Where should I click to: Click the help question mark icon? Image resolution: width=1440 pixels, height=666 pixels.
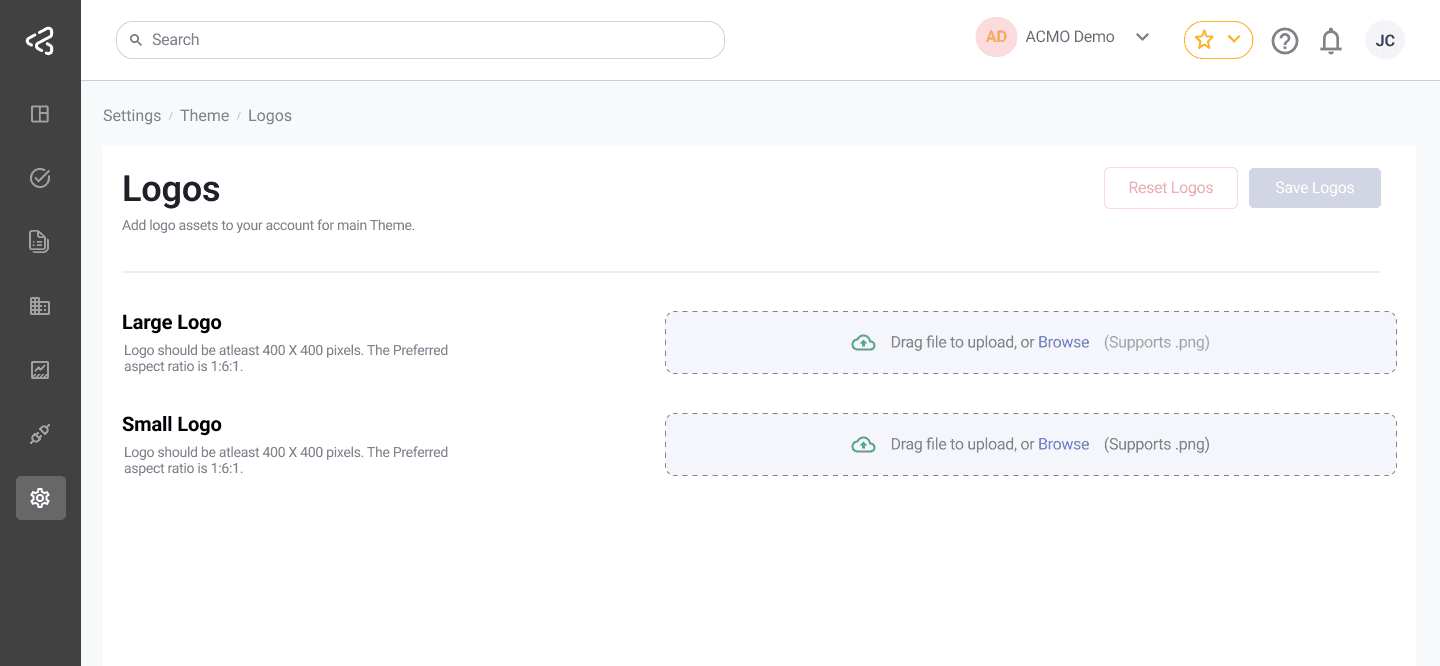[x=1284, y=41]
